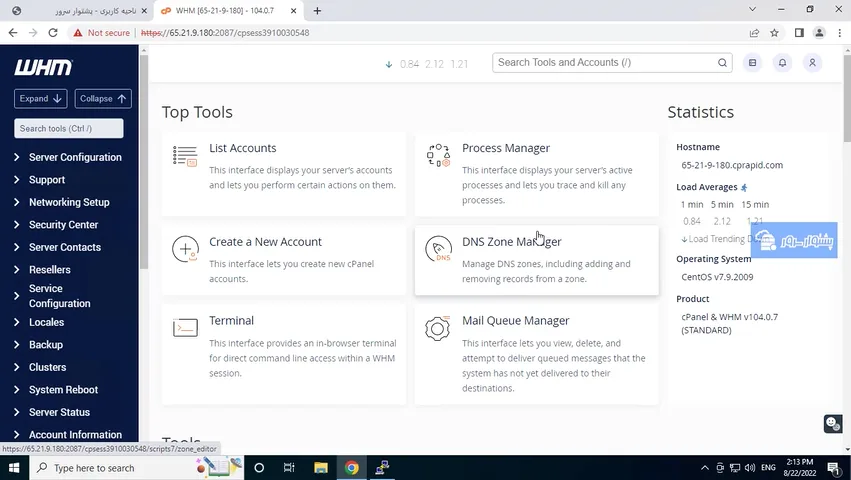
Task: Open Process Manager icon
Action: click(x=438, y=156)
